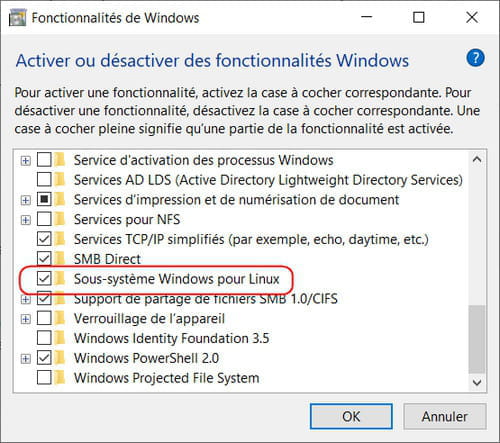This screenshot has height=443, width=500.
Task: Click the scrollbar down arrow in feature list
Action: pyautogui.click(x=477, y=382)
